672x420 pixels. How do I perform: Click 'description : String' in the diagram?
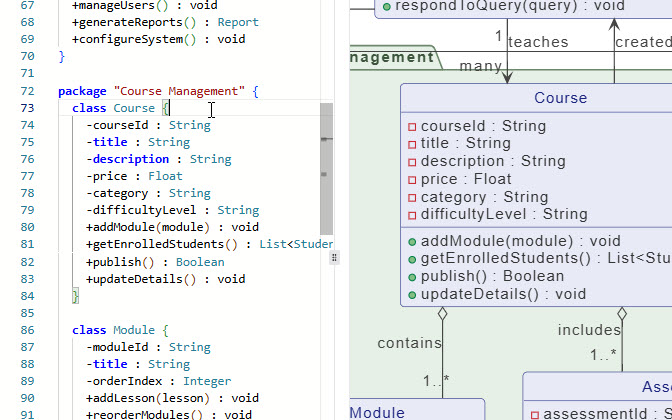pos(493,161)
